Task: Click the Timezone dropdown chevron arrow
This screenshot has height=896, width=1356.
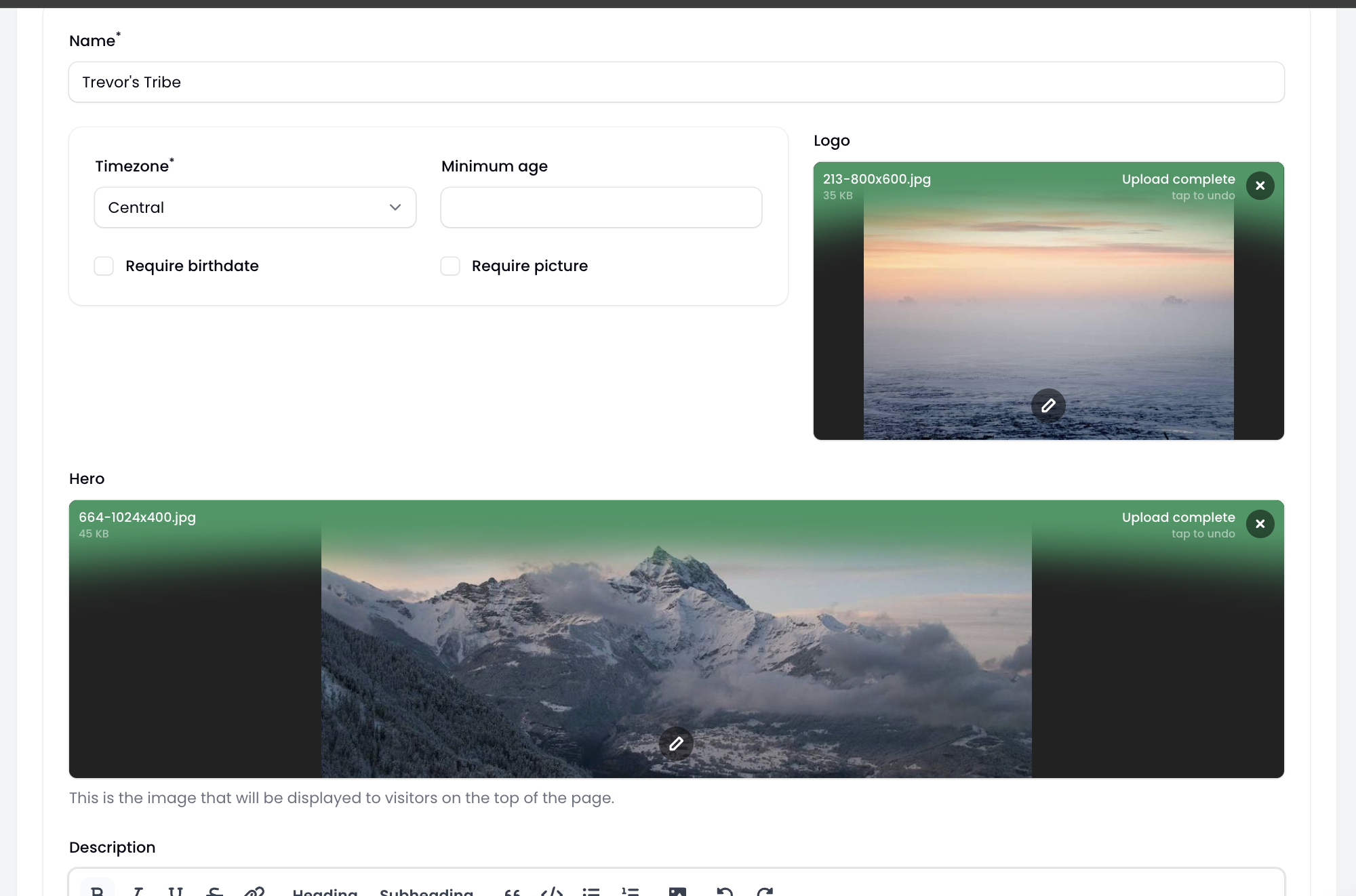Action: 395,207
